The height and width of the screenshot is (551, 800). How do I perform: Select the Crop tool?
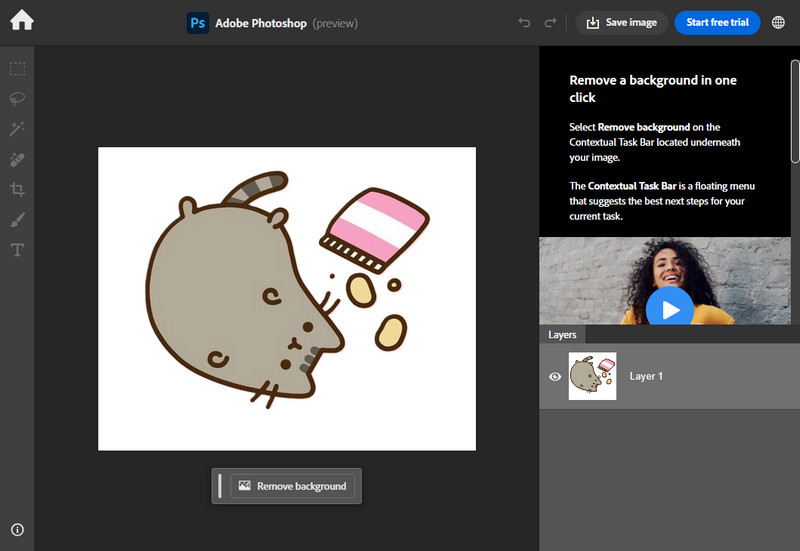coord(17,189)
